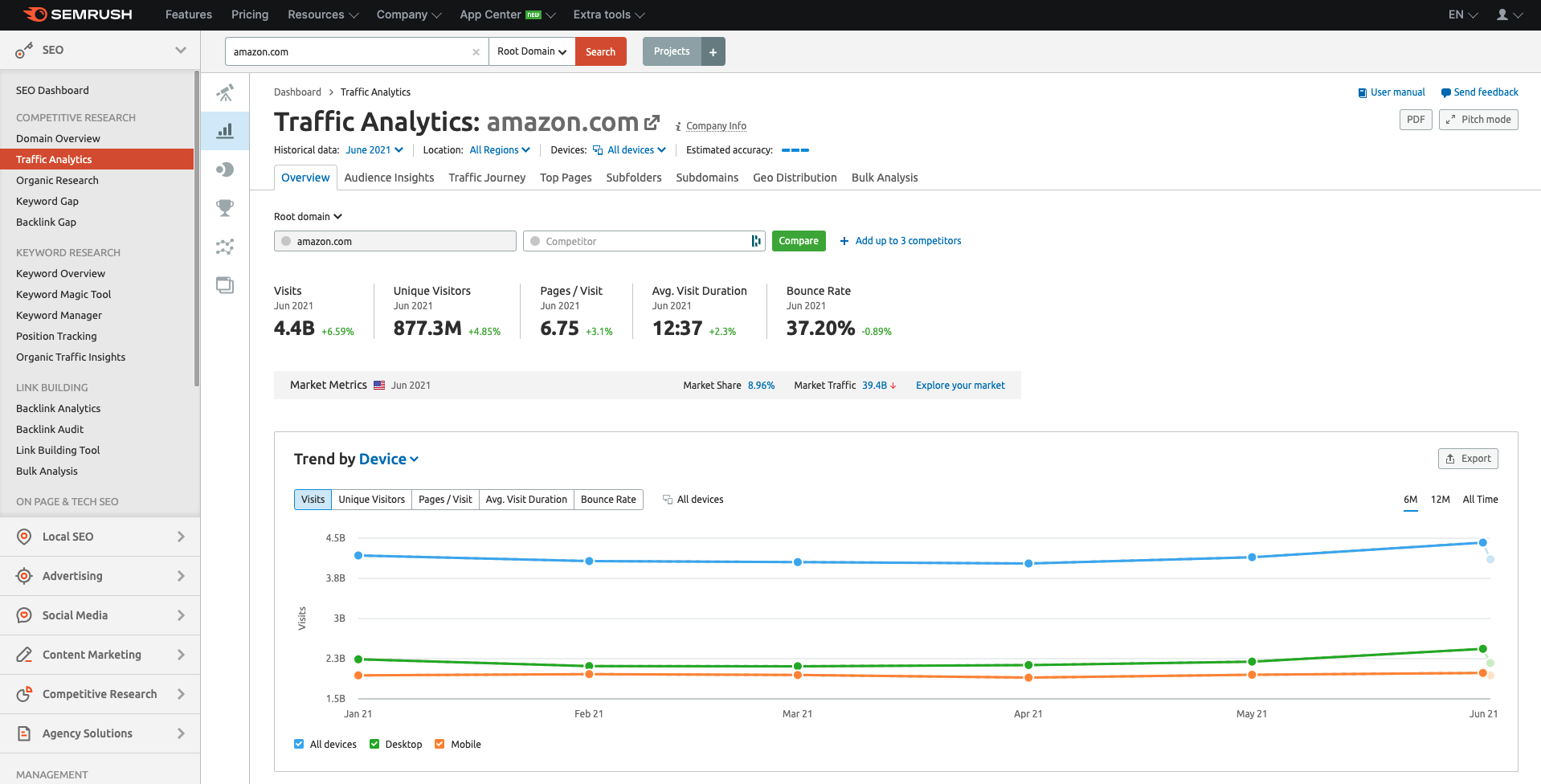
Task: Click the pie-shaped icon in side rail
Action: [225, 169]
